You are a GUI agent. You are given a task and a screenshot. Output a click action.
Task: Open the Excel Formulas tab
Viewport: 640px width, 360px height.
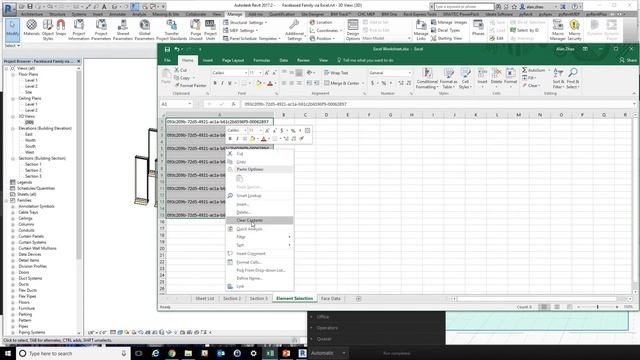tap(261, 60)
